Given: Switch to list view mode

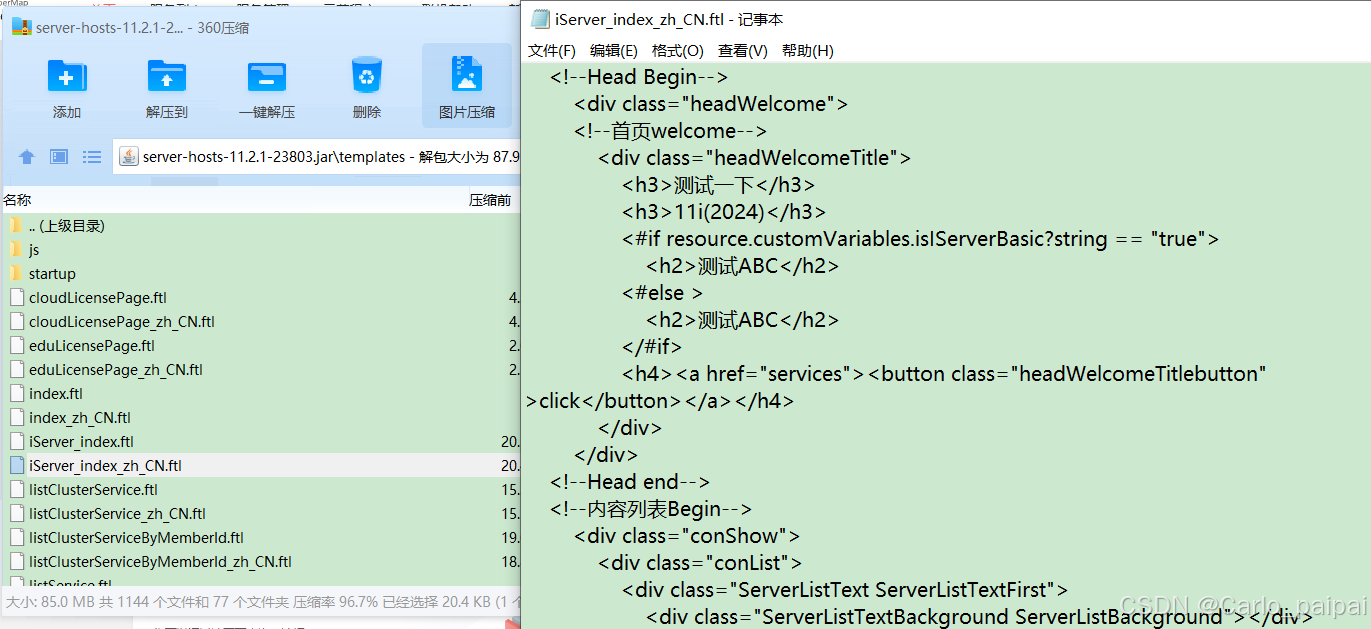Looking at the screenshot, I should click(x=93, y=156).
